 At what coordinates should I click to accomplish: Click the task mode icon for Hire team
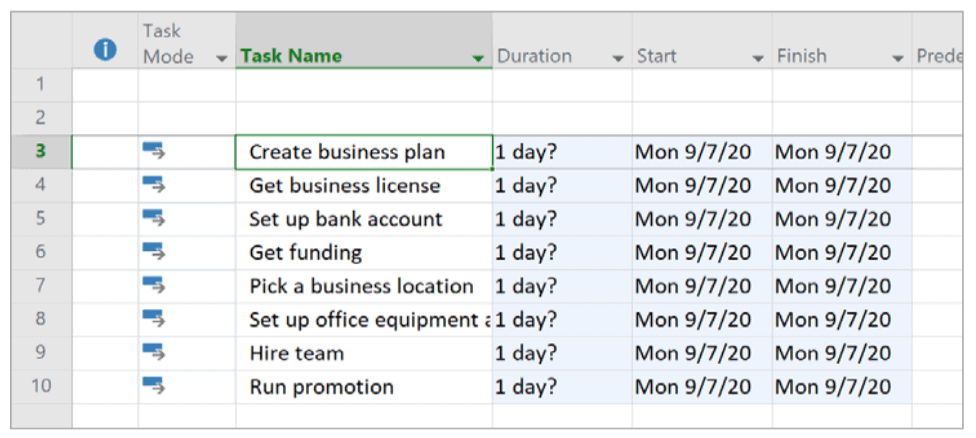[x=153, y=353]
